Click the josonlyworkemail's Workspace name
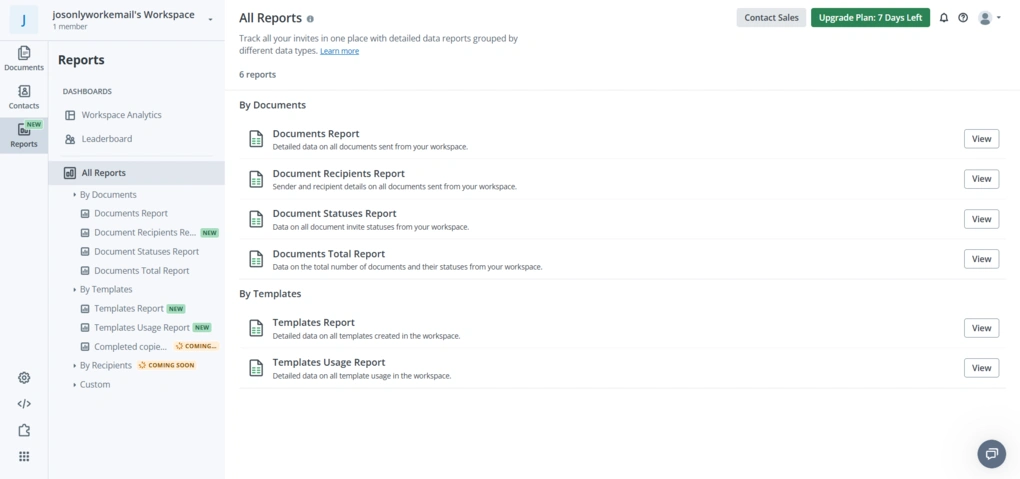 click(x=124, y=15)
